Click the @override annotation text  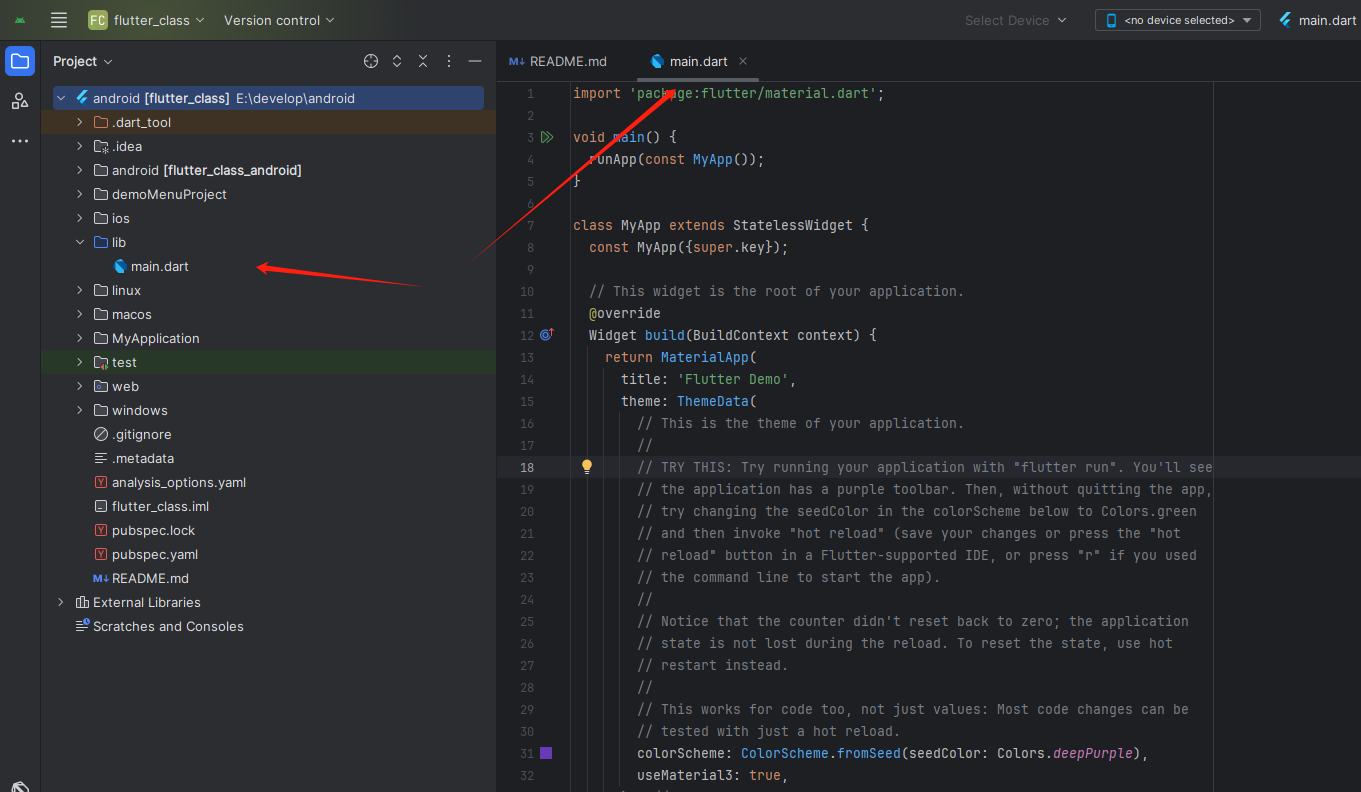[x=625, y=313]
